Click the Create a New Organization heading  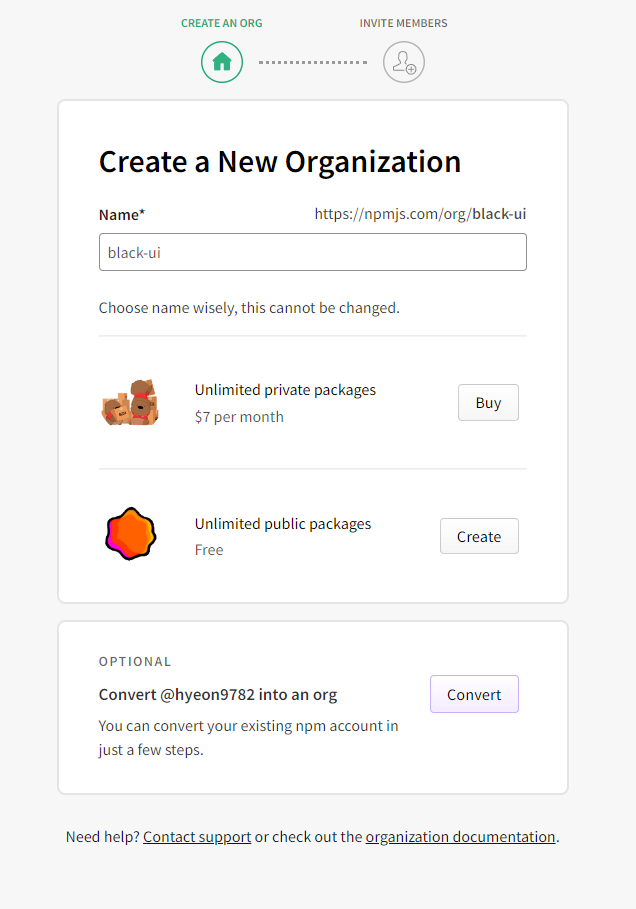(x=280, y=162)
